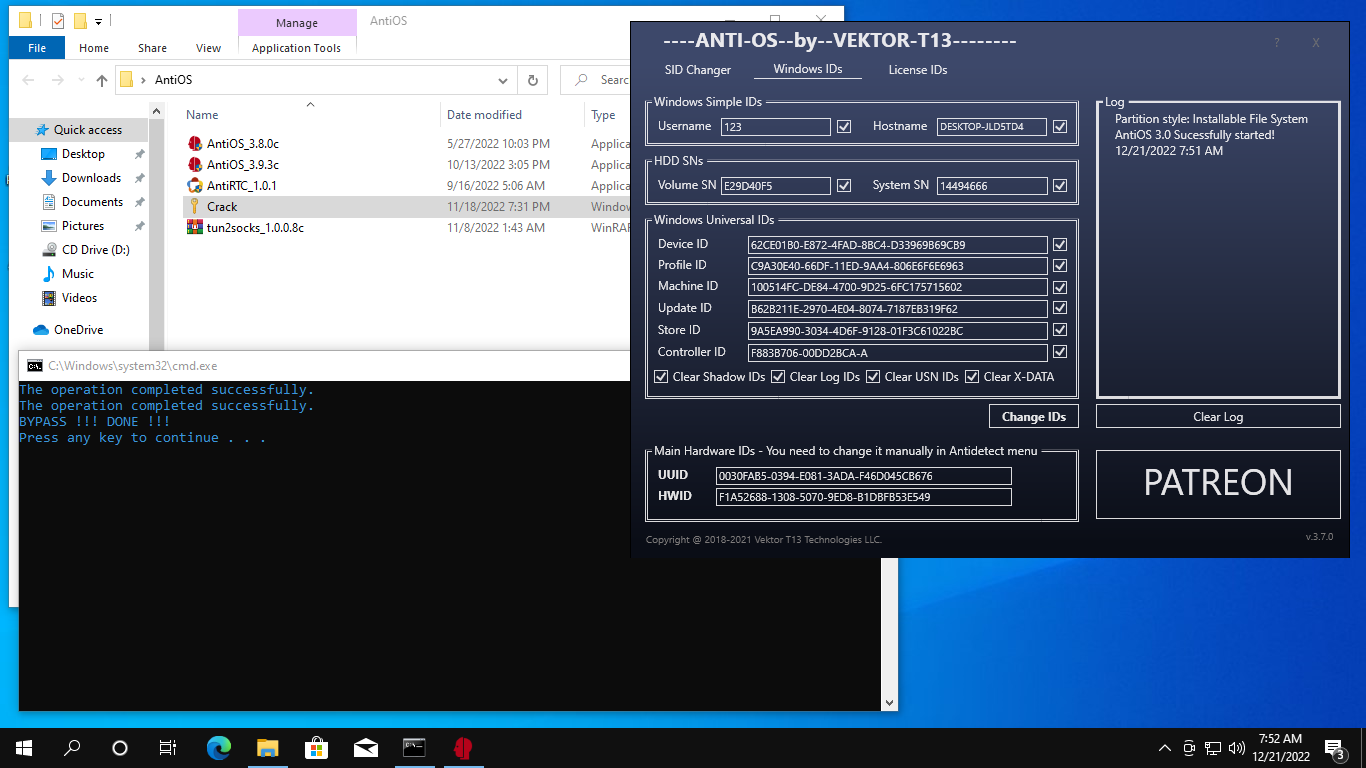Viewport: 1366px width, 768px height.
Task: Sort files by Name column
Action: 202,115
